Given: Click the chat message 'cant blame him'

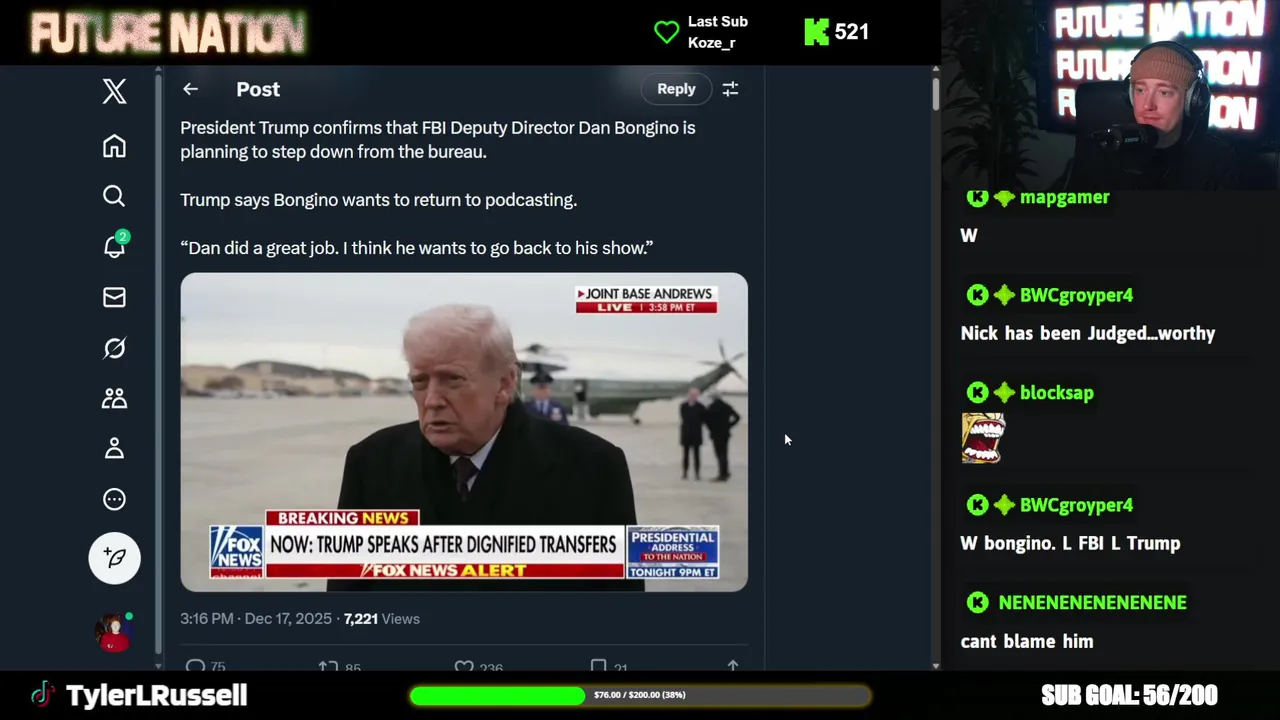Looking at the screenshot, I should click(x=1027, y=642).
